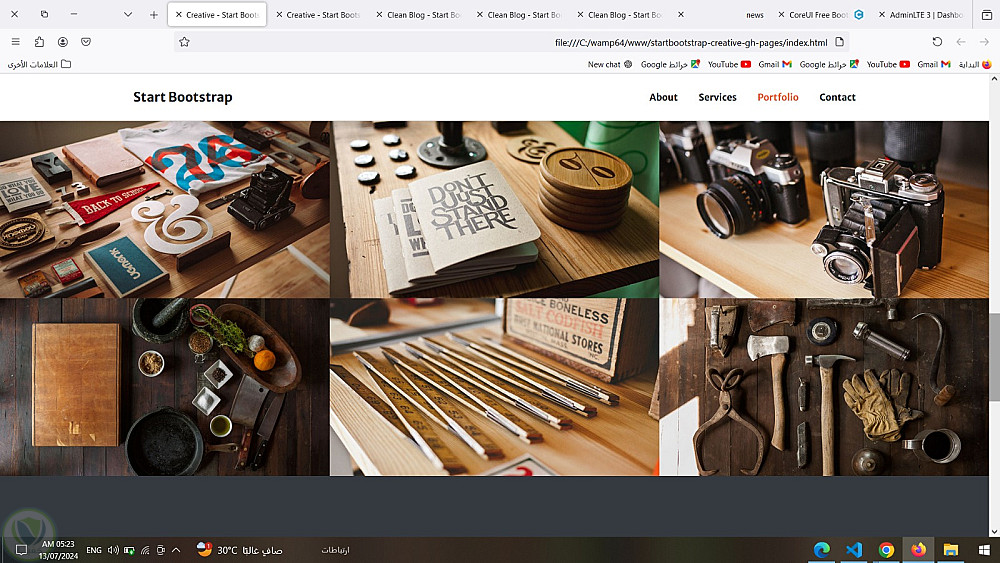Click the taskbar clock showing 05:23
The height and width of the screenshot is (563, 1000).
[x=58, y=550]
